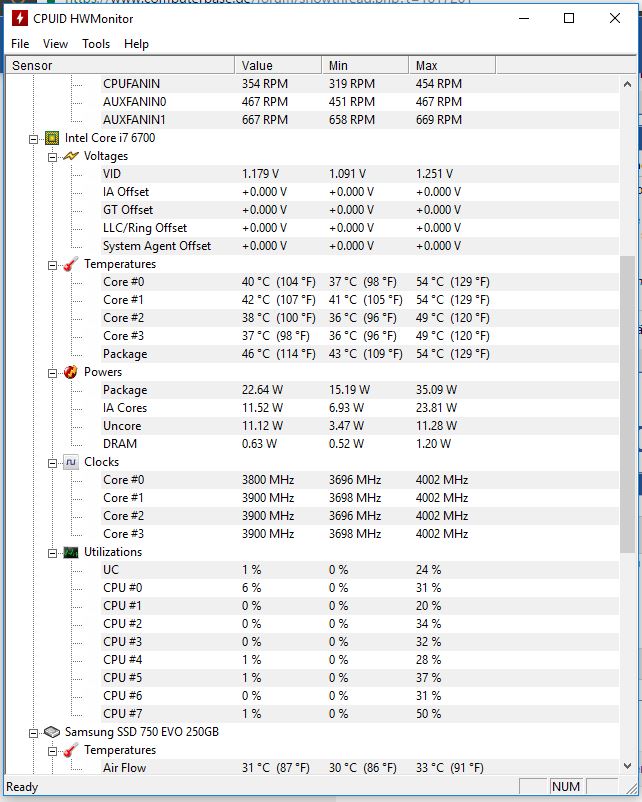642x802 pixels.
Task: Click the scrollbar down arrow
Action: click(x=628, y=766)
